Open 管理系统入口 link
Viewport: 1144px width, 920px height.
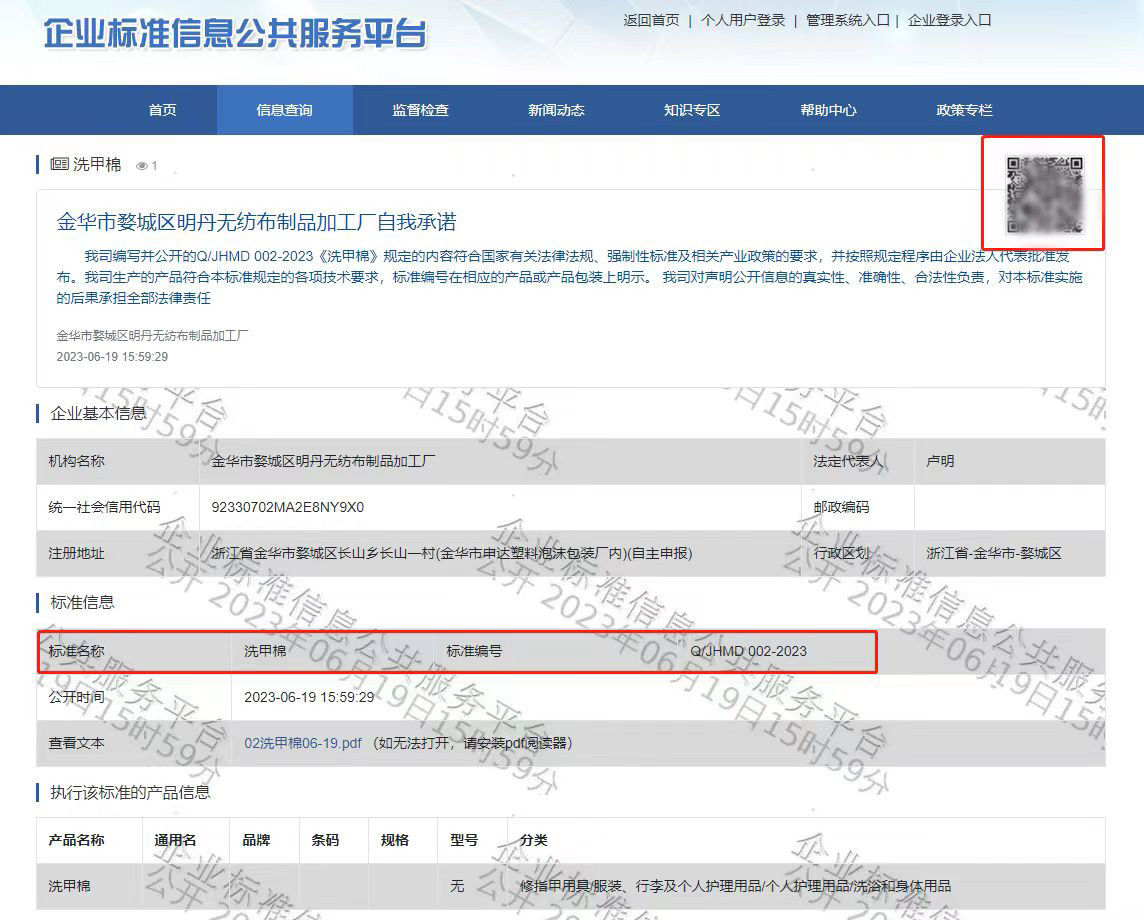click(848, 20)
